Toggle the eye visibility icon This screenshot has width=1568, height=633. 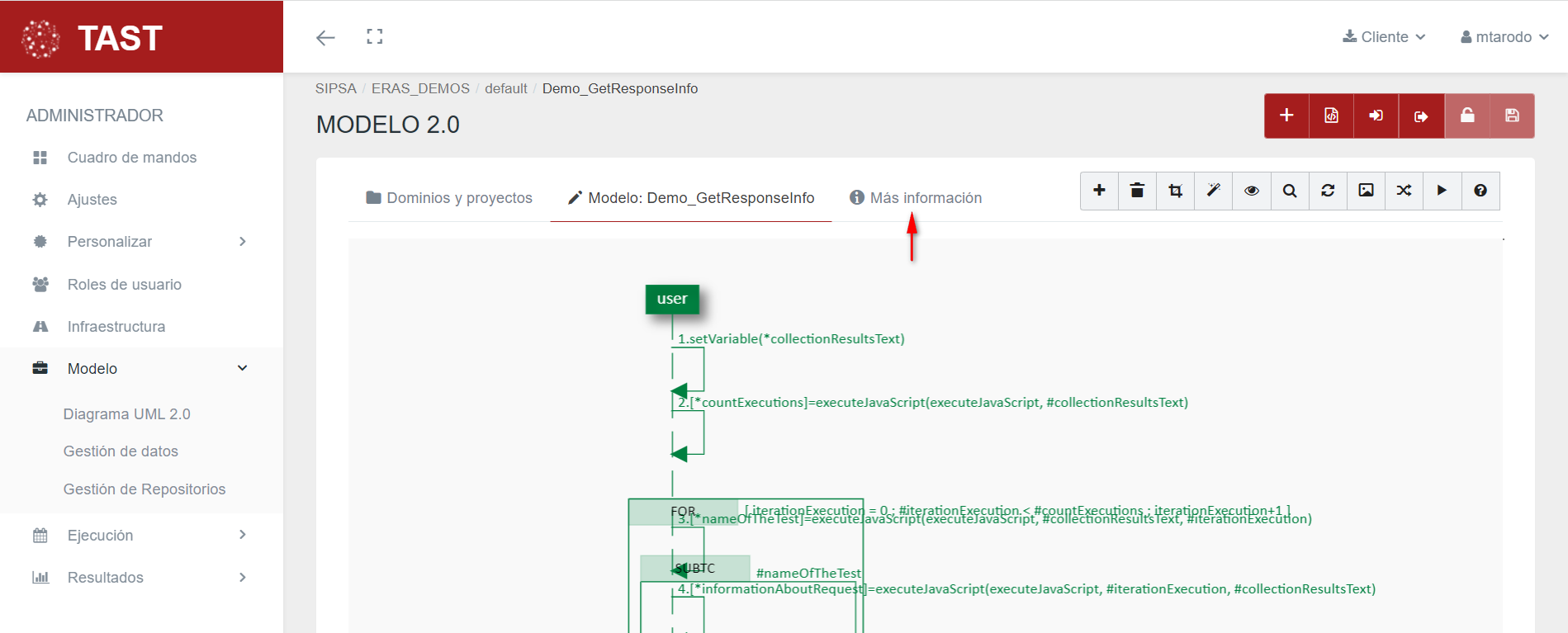pyautogui.click(x=1252, y=191)
